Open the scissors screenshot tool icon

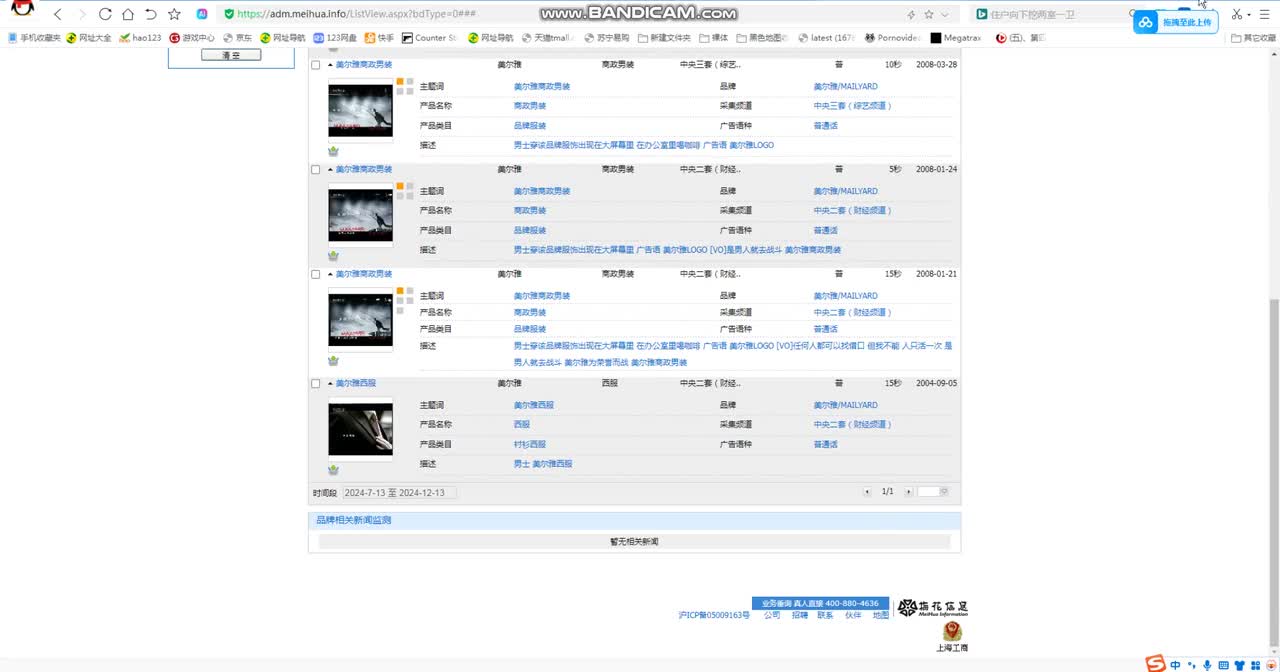tap(1237, 14)
